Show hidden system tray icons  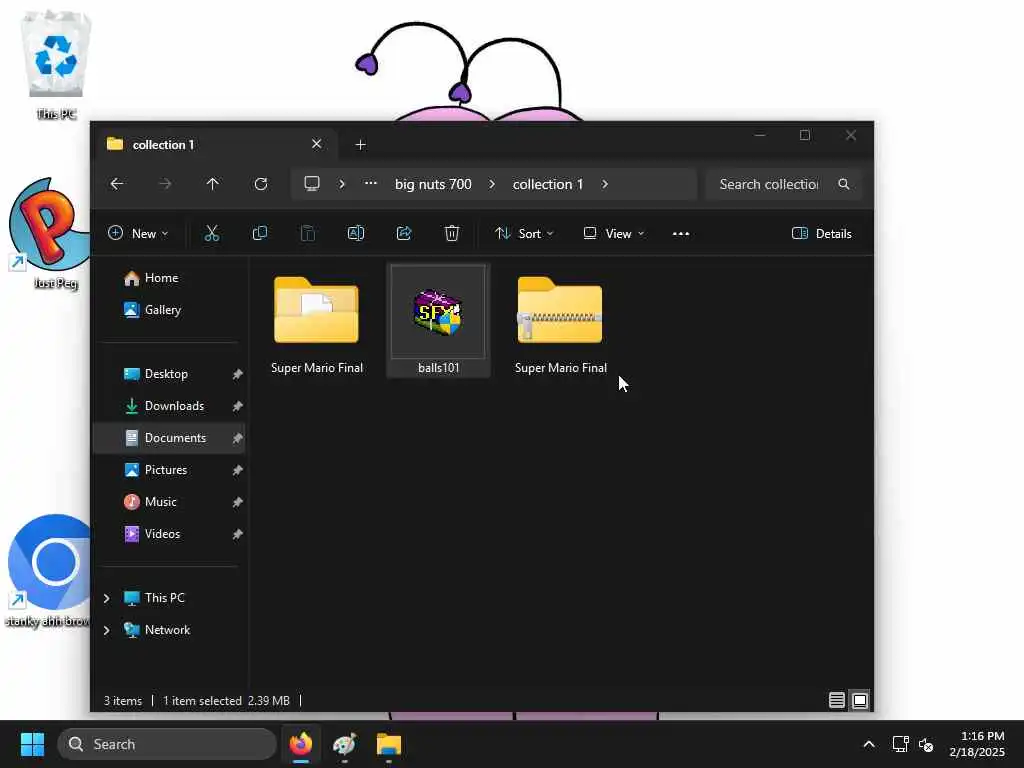tap(869, 744)
